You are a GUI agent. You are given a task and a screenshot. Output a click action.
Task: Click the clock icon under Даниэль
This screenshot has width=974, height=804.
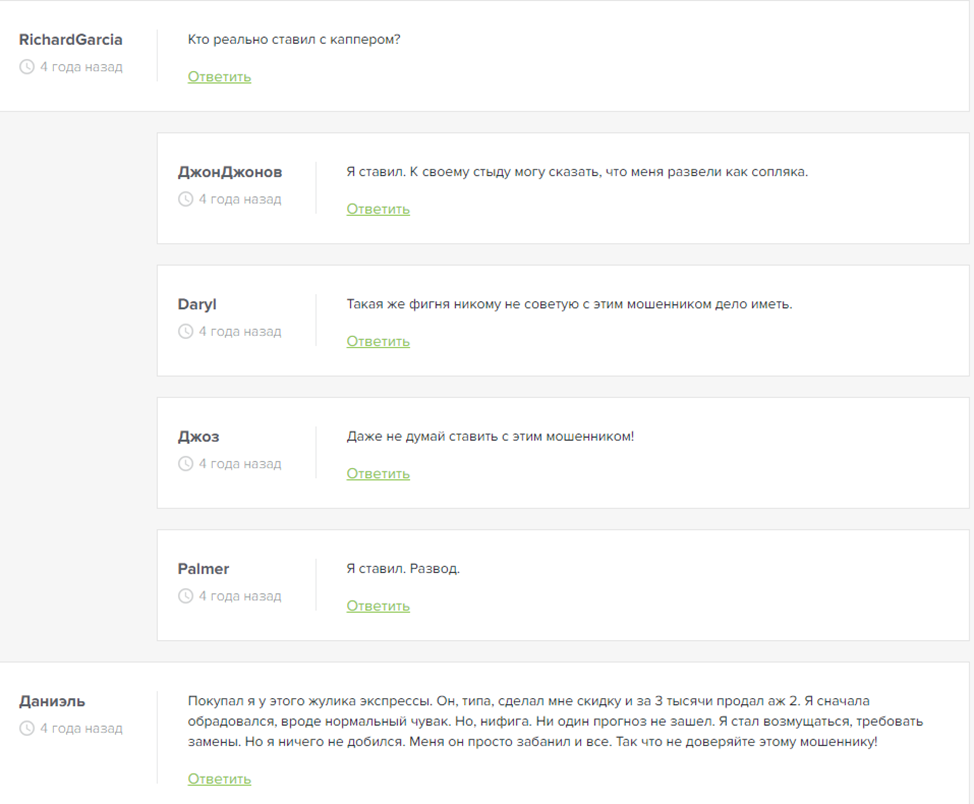[27, 729]
